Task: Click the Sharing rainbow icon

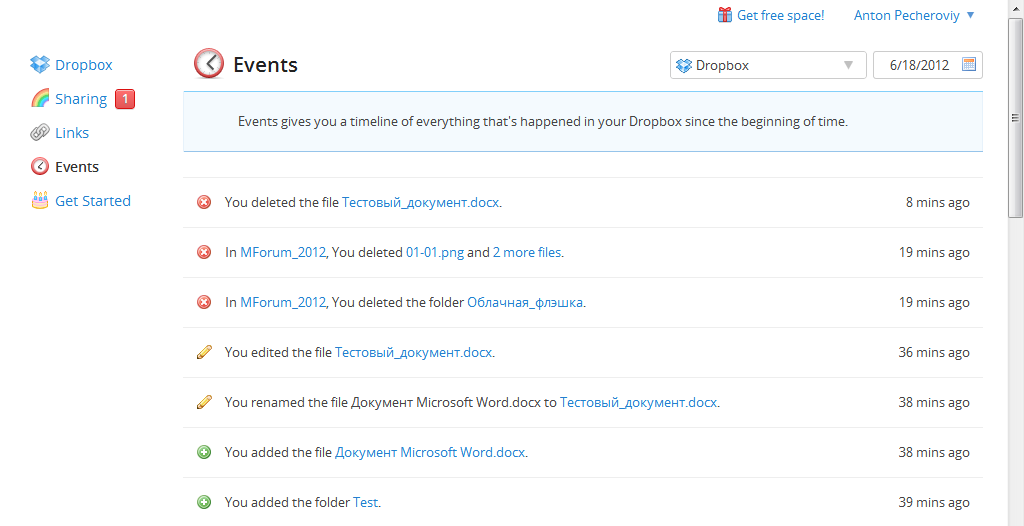Action: [x=40, y=99]
